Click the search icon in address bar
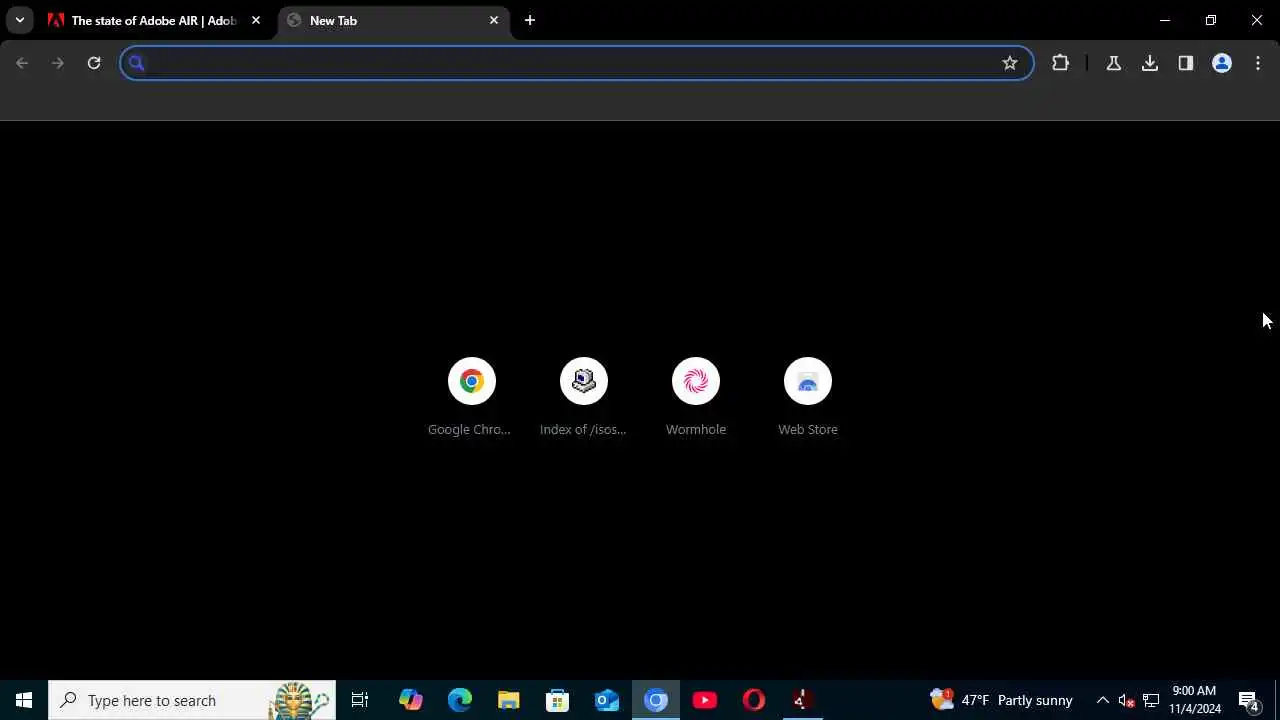Viewport: 1280px width, 720px height. [137, 63]
